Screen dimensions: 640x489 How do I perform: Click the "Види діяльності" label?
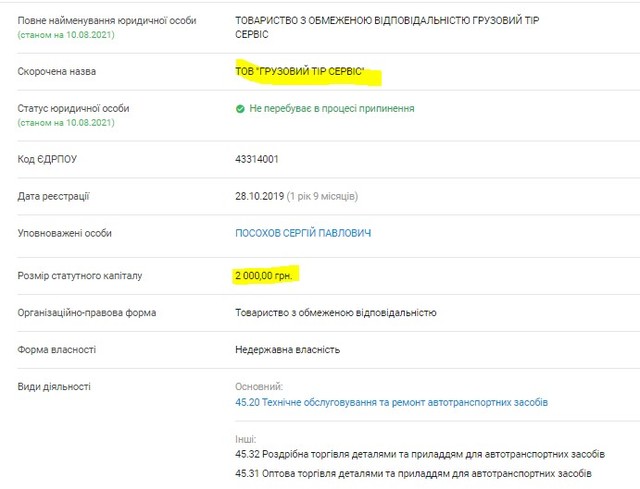click(54, 386)
